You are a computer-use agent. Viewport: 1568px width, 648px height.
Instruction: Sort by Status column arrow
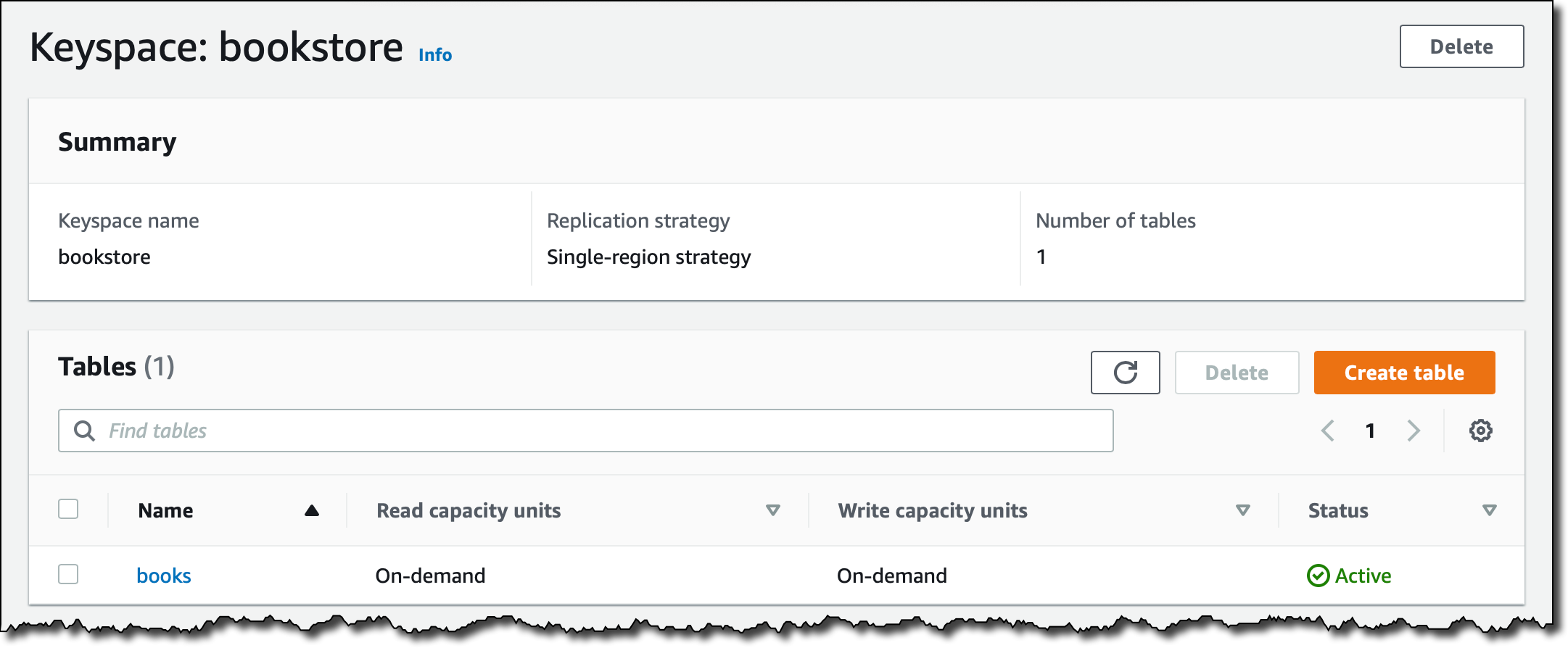[1490, 510]
